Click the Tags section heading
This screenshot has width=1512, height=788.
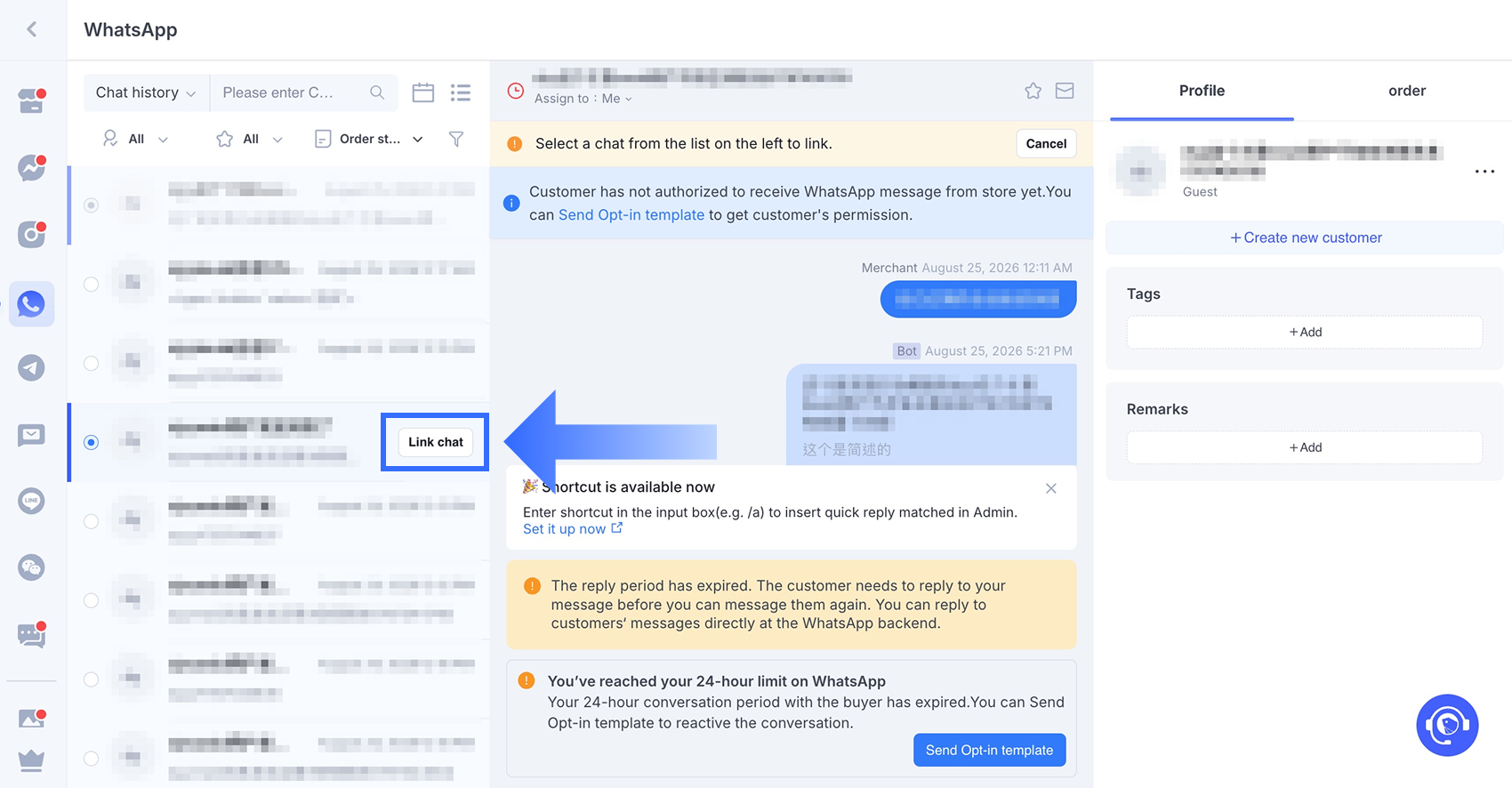(x=1143, y=294)
